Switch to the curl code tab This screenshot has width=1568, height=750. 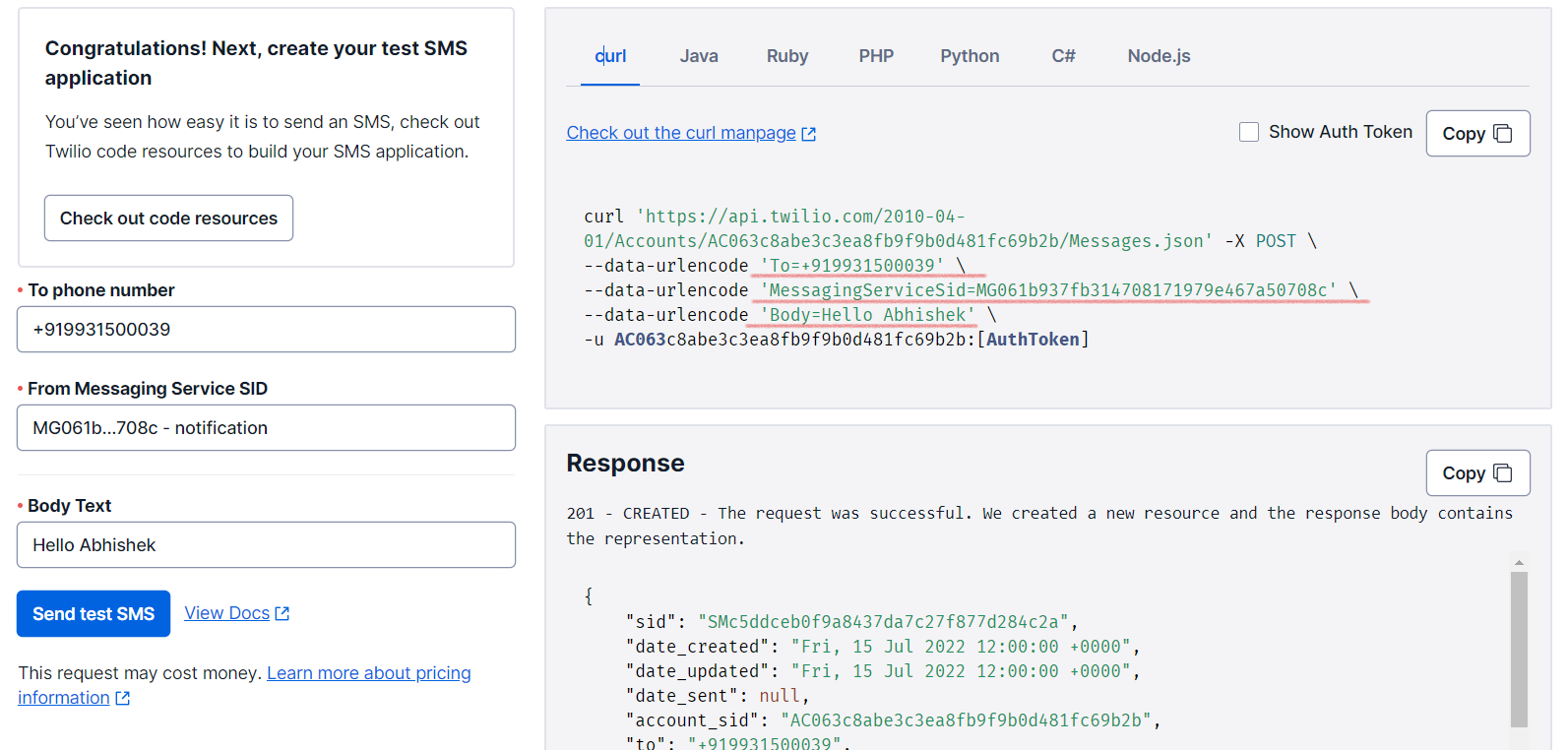610,56
